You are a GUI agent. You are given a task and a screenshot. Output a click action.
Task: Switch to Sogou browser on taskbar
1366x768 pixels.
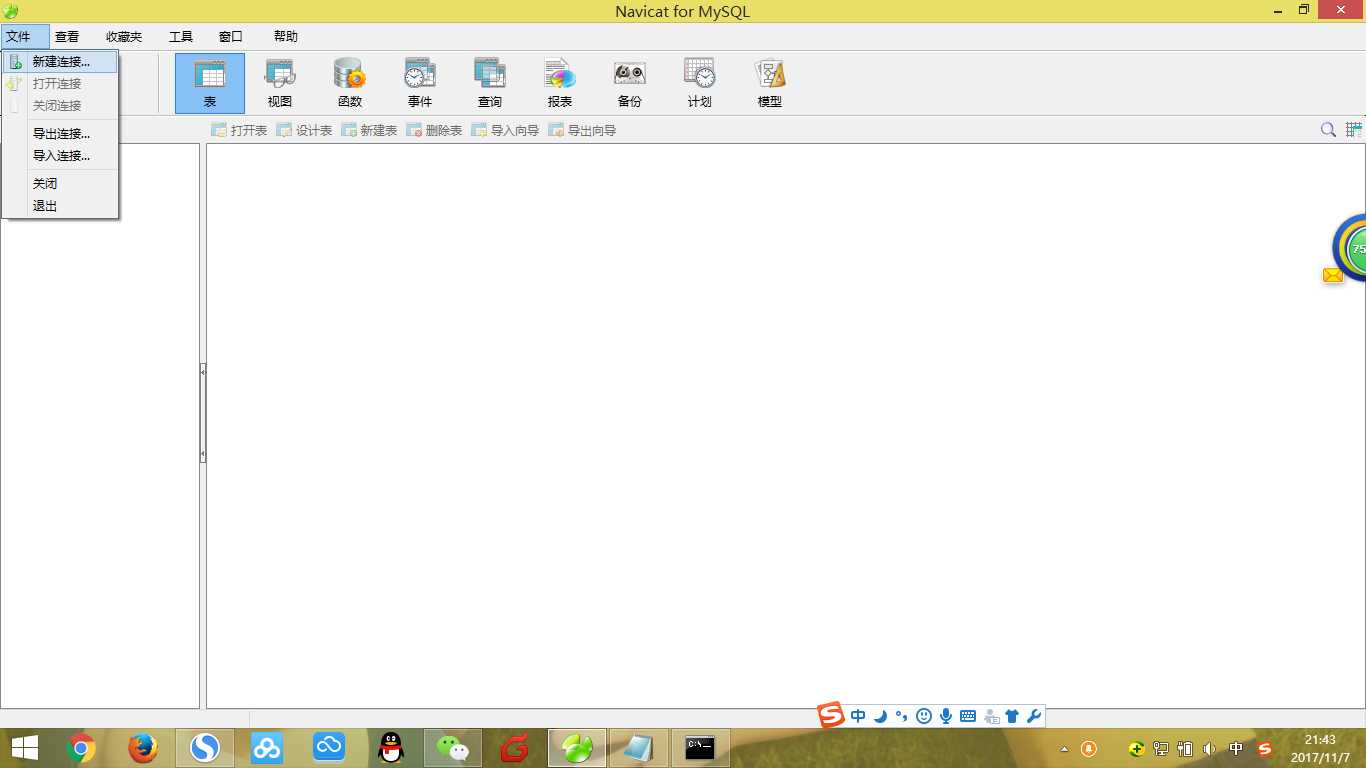click(x=205, y=747)
